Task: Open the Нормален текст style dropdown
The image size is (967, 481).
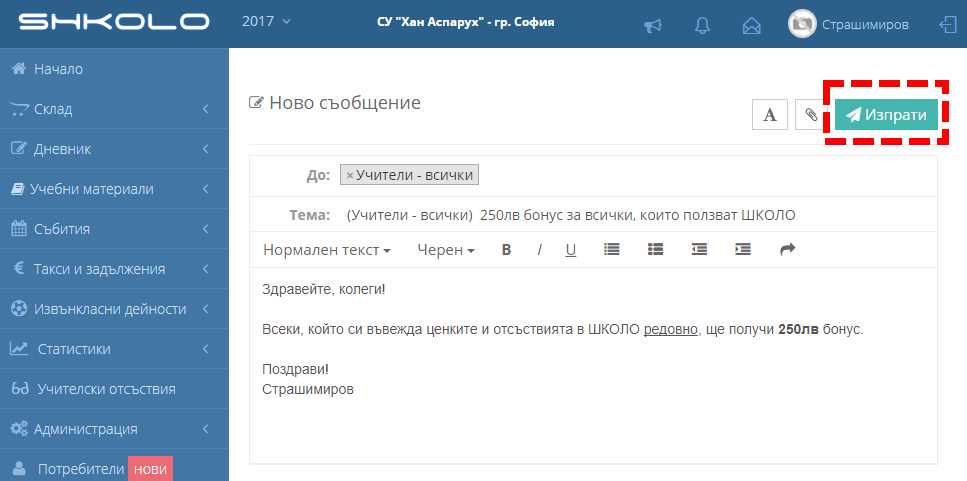Action: 327,250
